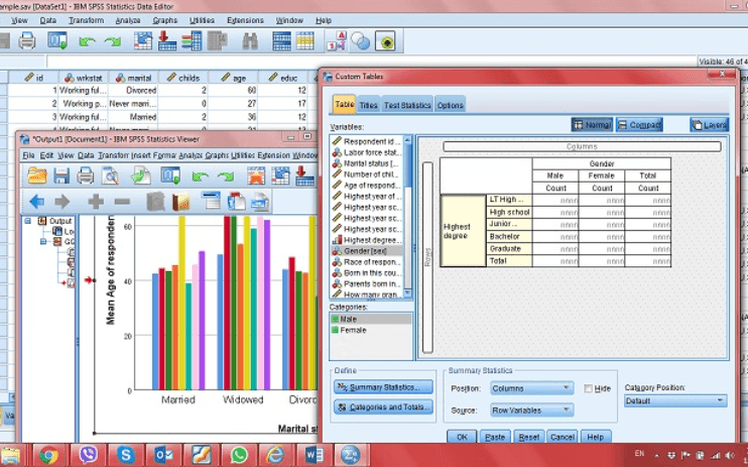The width and height of the screenshot is (748, 467).
Task: Click the Print icon in Data Editor toolbar
Action: [x=27, y=41]
